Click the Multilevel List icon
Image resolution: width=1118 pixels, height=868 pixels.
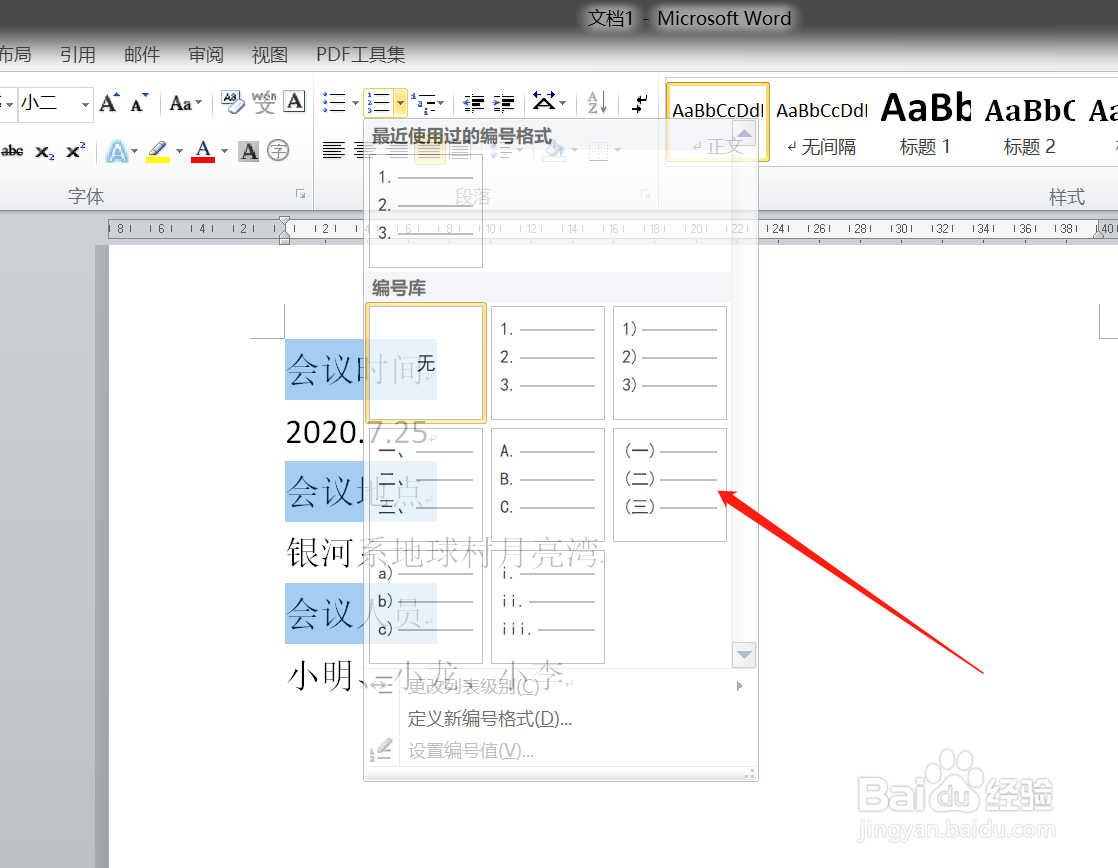426,103
